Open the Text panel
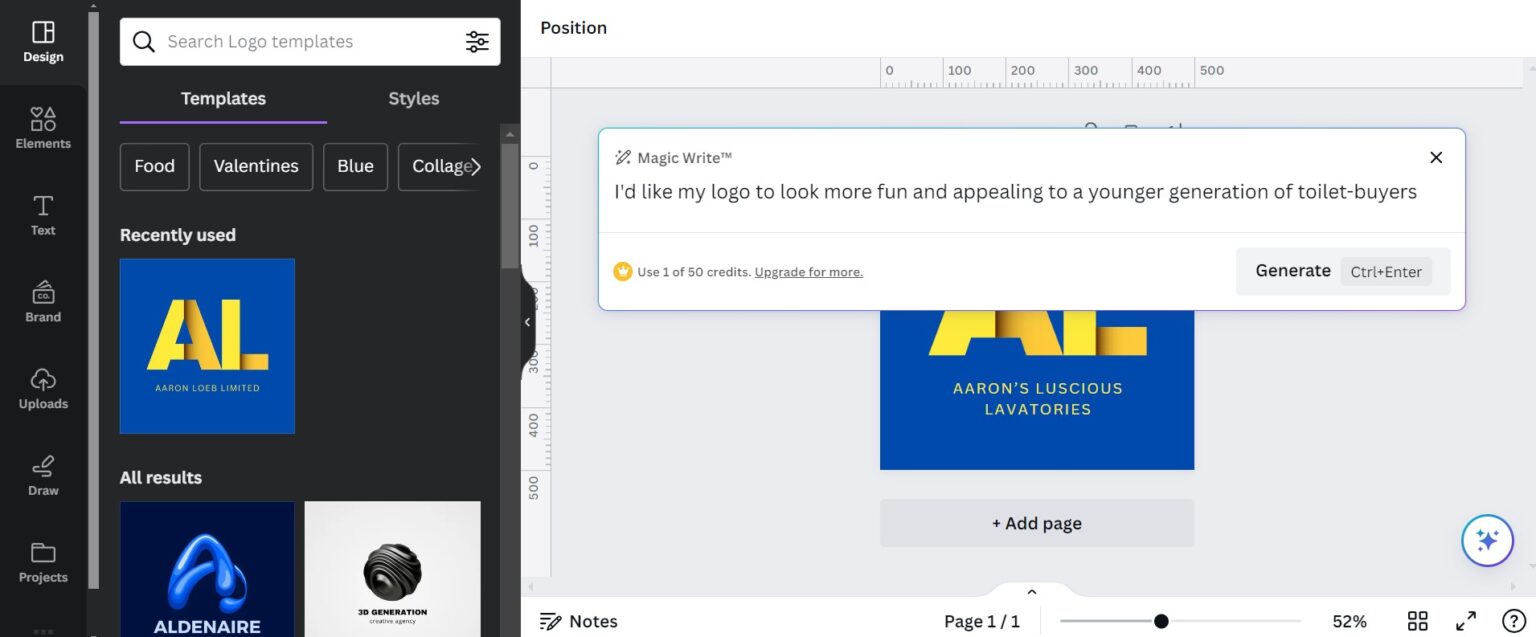This screenshot has height=637, width=1536. pyautogui.click(x=42, y=213)
